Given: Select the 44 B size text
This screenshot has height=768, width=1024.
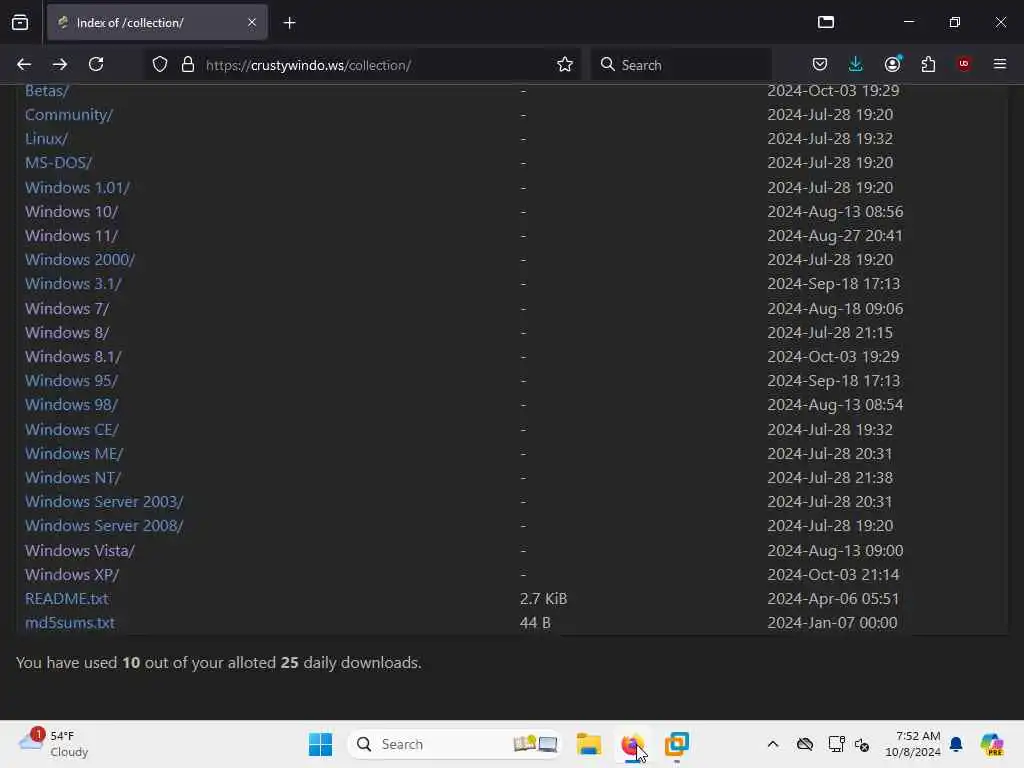Looking at the screenshot, I should 535,623.
